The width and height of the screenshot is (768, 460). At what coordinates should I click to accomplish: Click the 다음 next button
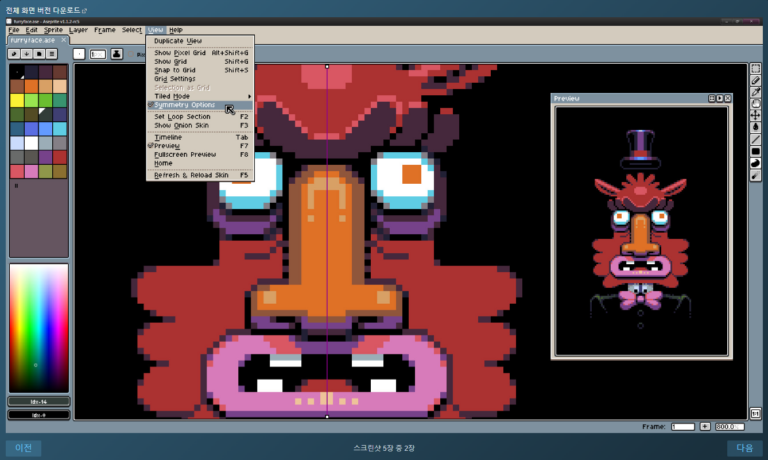click(x=744, y=448)
